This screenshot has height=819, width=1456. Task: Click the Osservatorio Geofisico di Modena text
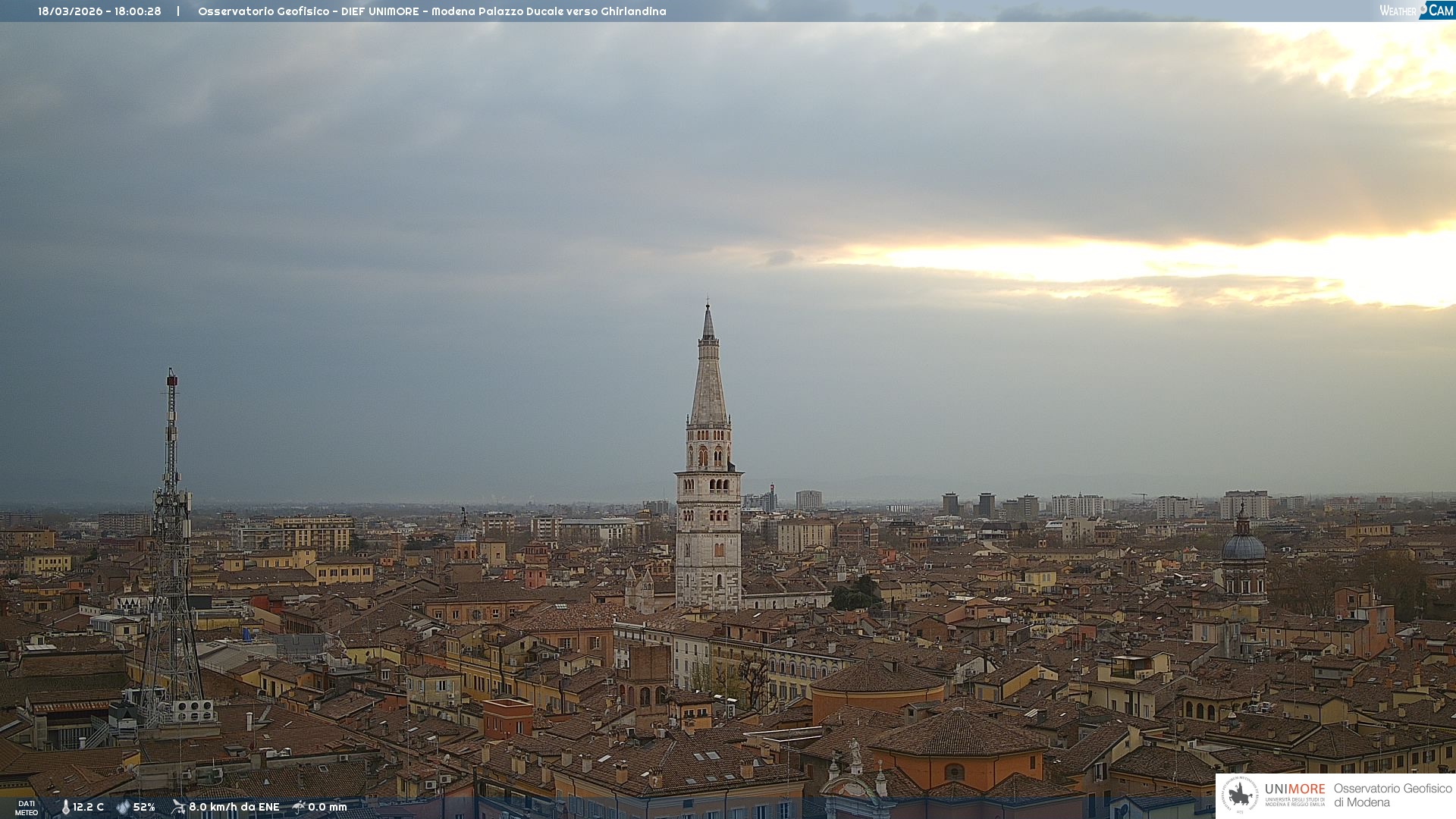[x=1392, y=795]
